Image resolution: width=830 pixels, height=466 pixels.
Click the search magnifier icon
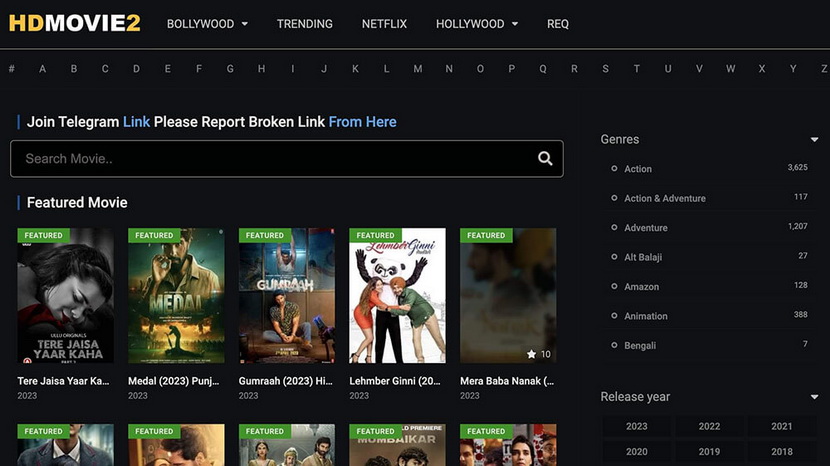545,158
